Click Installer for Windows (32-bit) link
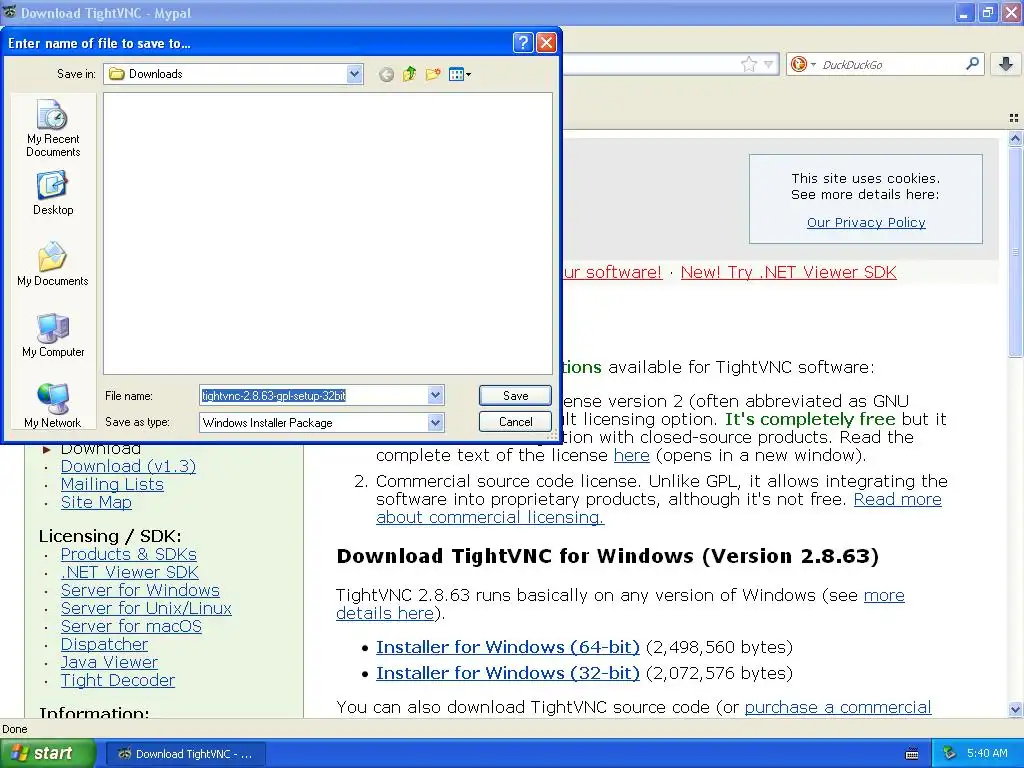The height and width of the screenshot is (768, 1024). tap(507, 673)
